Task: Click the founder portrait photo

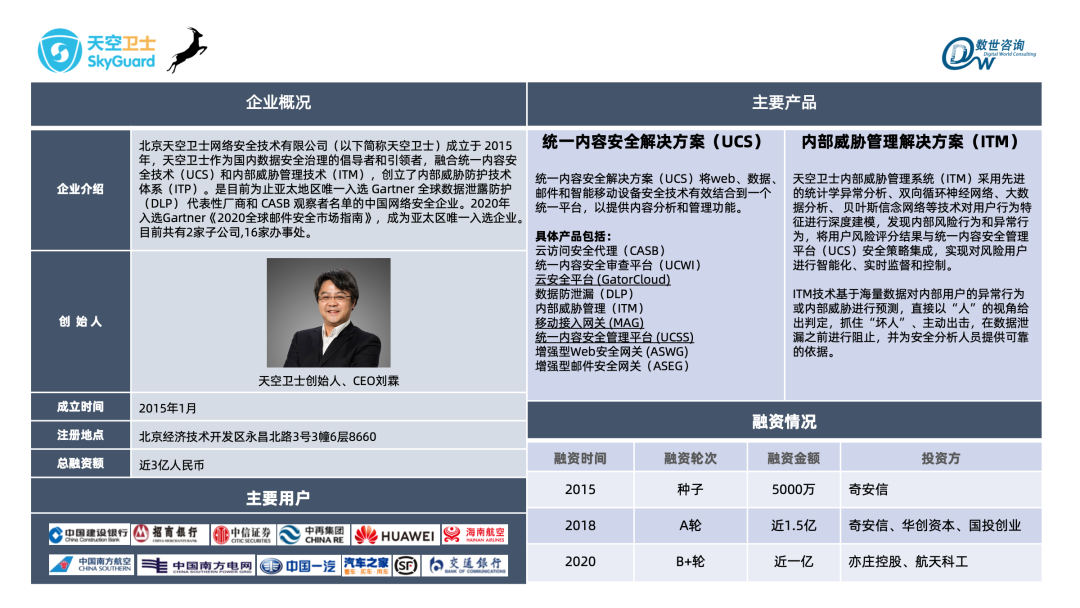Action: [x=329, y=313]
